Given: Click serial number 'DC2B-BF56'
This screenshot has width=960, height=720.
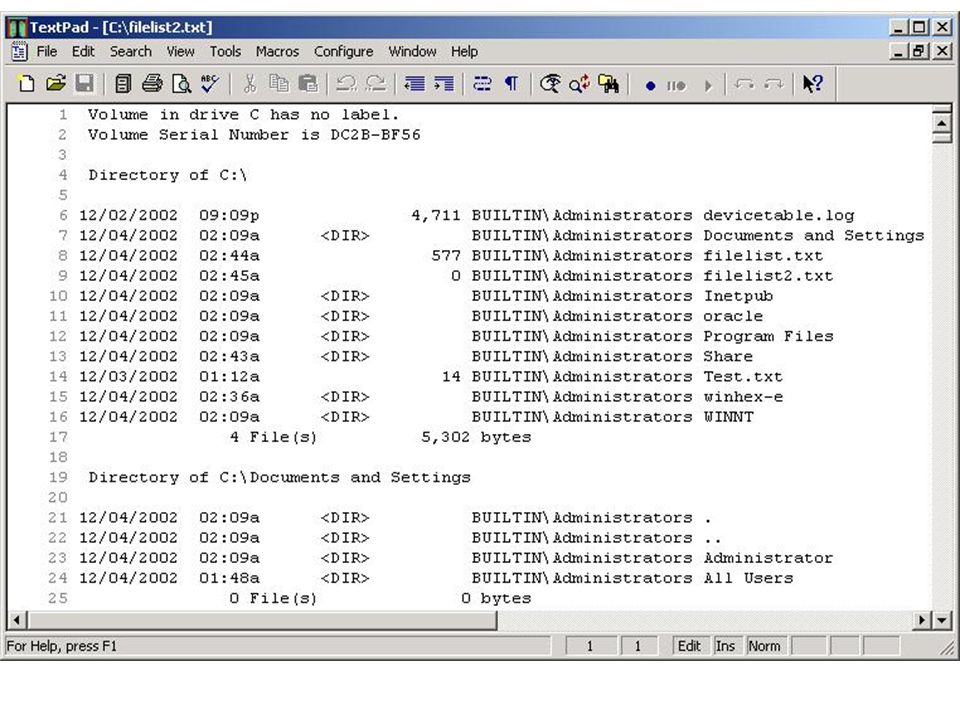Looking at the screenshot, I should 375,135.
